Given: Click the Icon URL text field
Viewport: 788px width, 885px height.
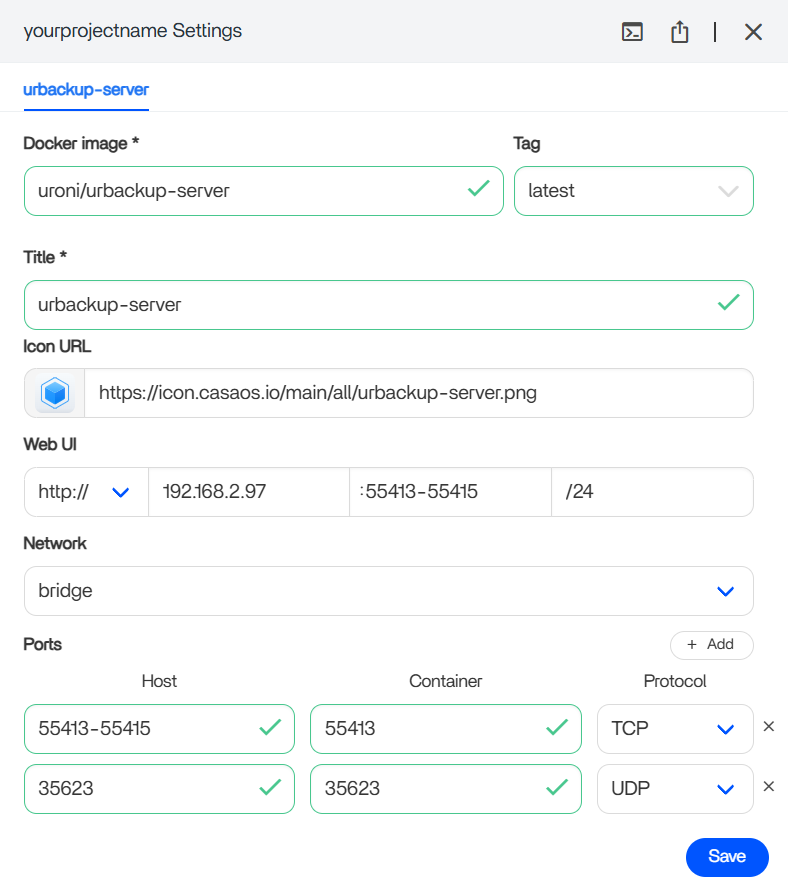Looking at the screenshot, I should point(418,393).
